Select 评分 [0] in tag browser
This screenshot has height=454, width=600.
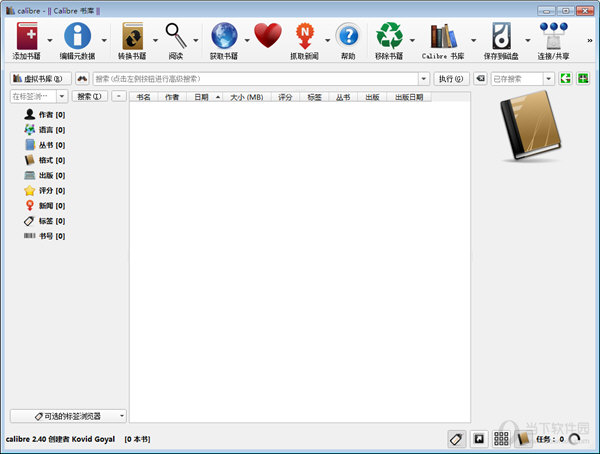(x=45, y=190)
